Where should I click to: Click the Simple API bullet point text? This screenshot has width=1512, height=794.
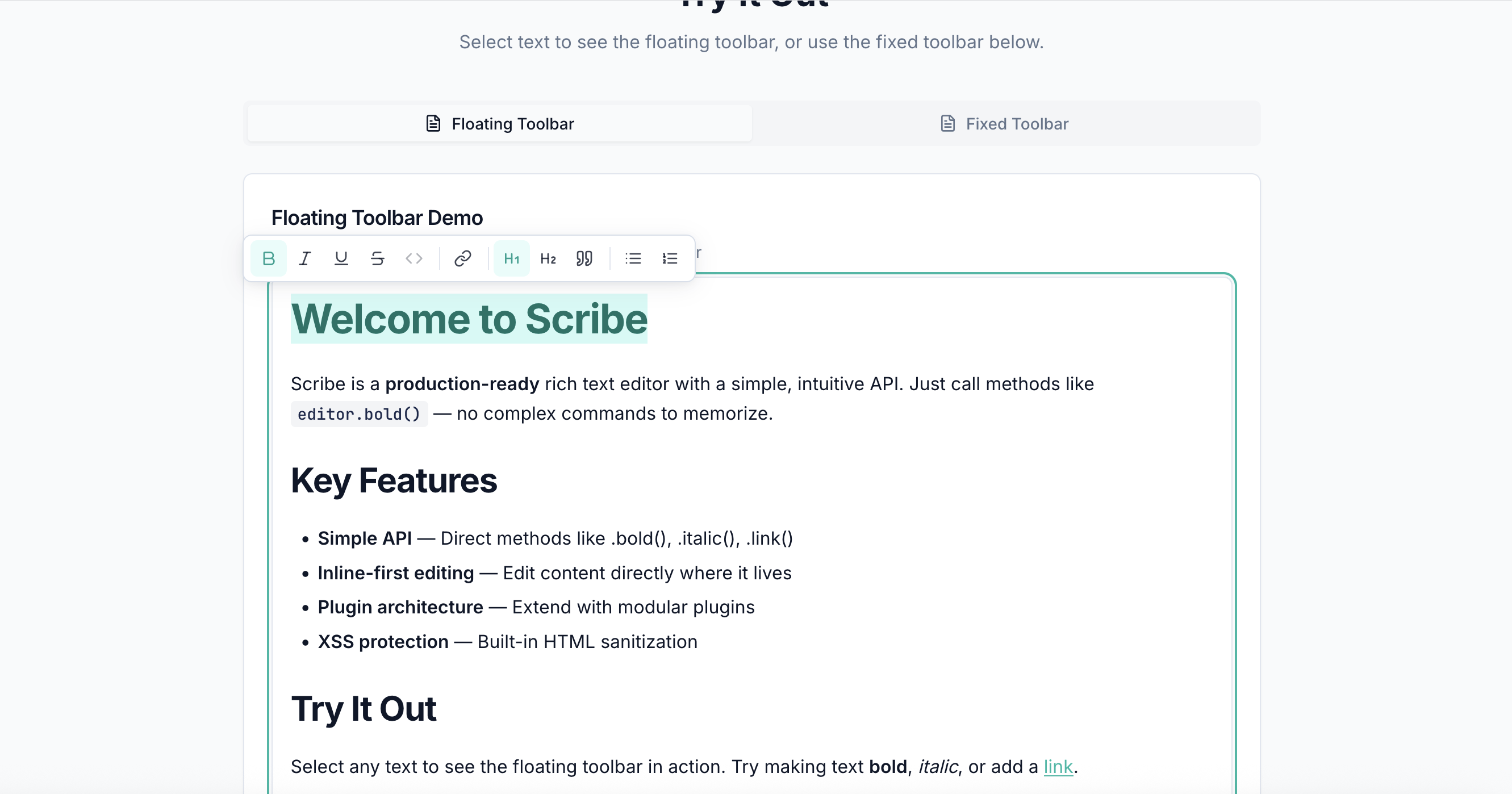pyautogui.click(x=364, y=538)
